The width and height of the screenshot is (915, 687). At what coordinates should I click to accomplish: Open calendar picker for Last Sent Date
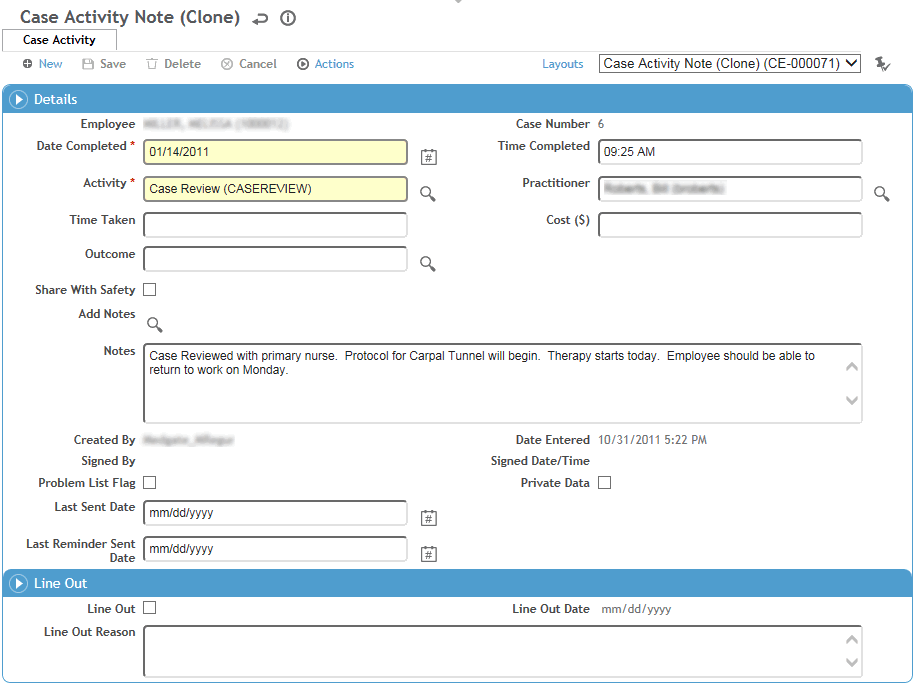(x=429, y=517)
